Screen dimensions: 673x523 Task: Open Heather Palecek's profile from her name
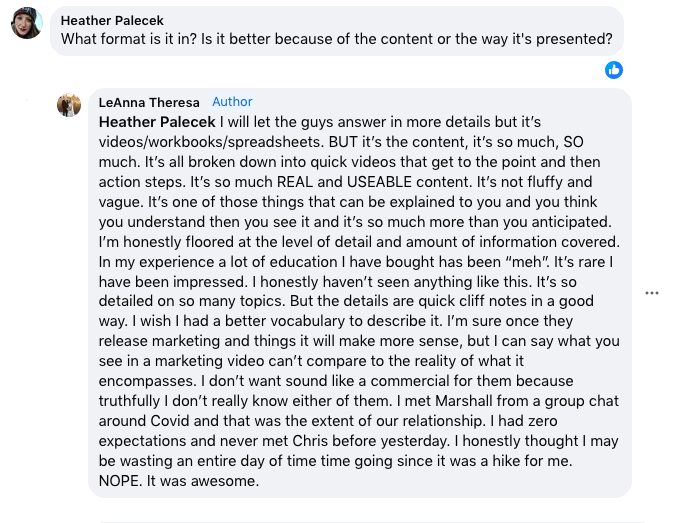point(112,21)
